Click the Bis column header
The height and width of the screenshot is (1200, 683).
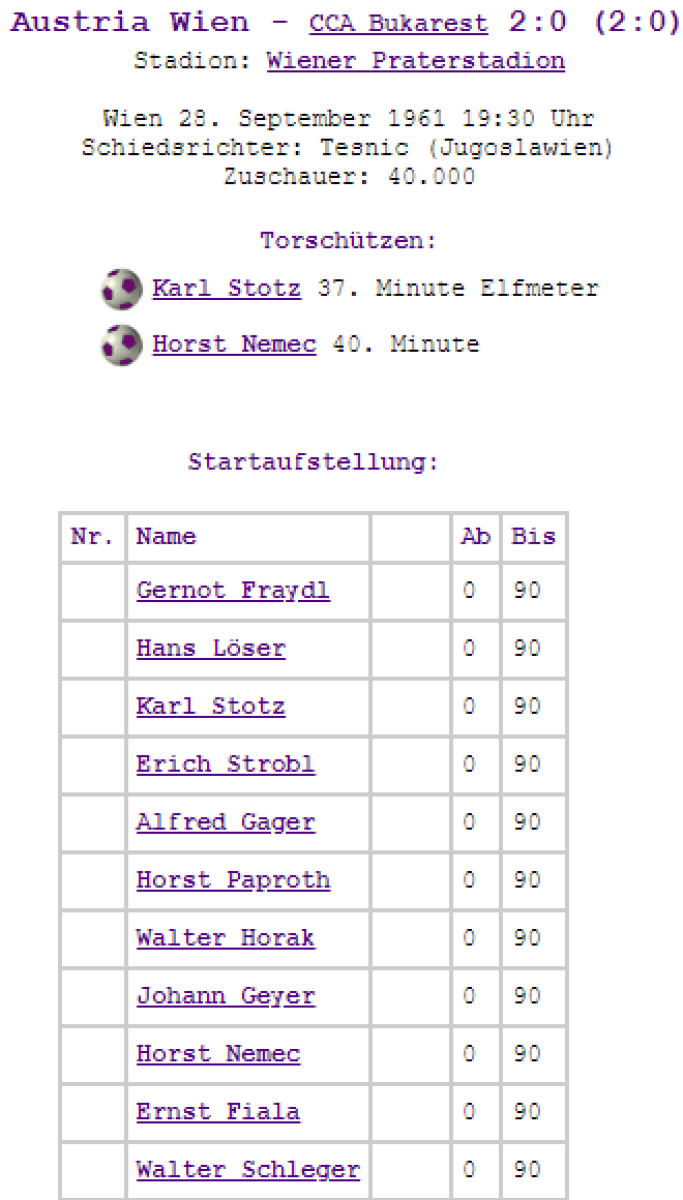tap(533, 537)
